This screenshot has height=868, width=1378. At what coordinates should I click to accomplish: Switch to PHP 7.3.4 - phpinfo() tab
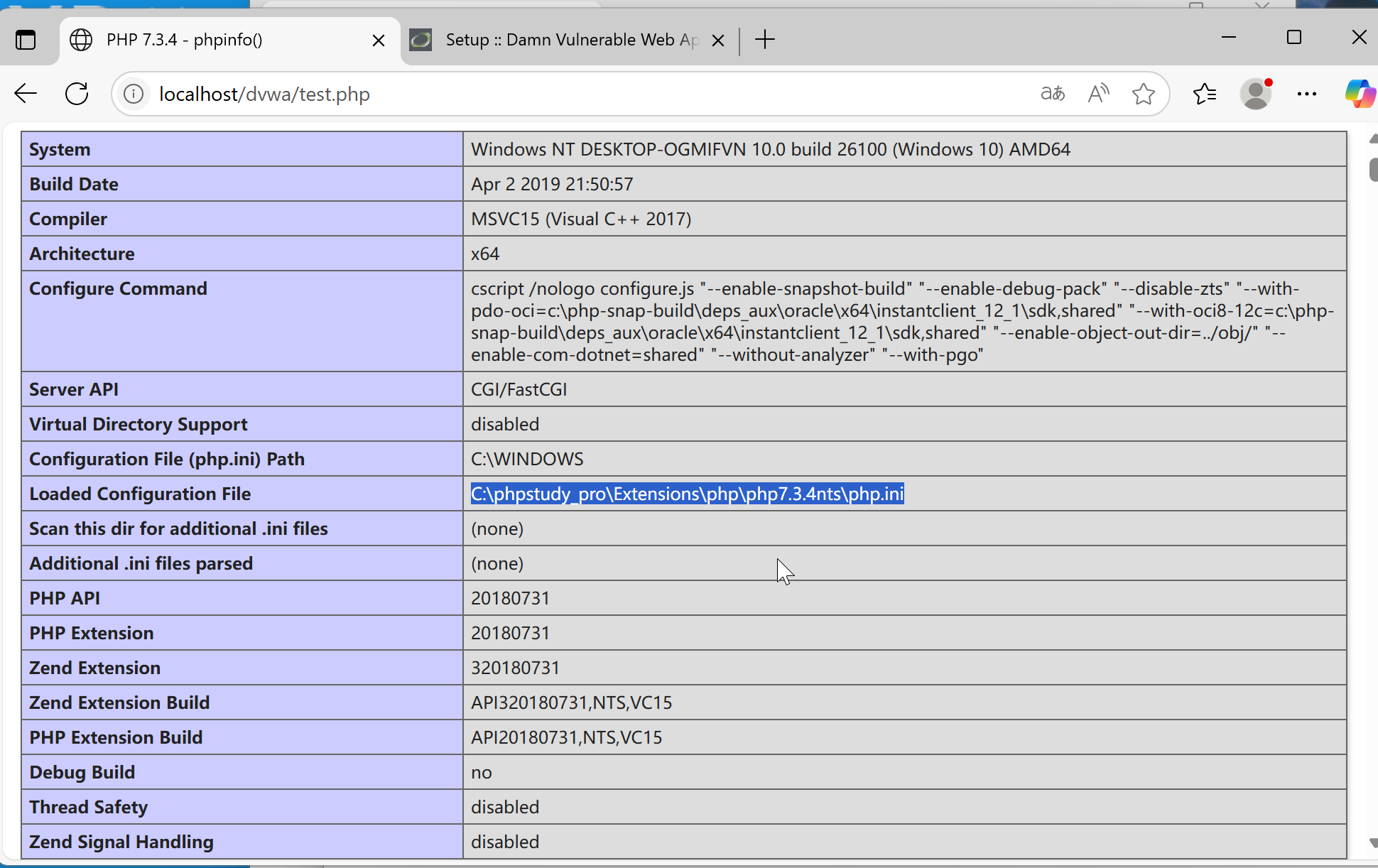pos(229,40)
